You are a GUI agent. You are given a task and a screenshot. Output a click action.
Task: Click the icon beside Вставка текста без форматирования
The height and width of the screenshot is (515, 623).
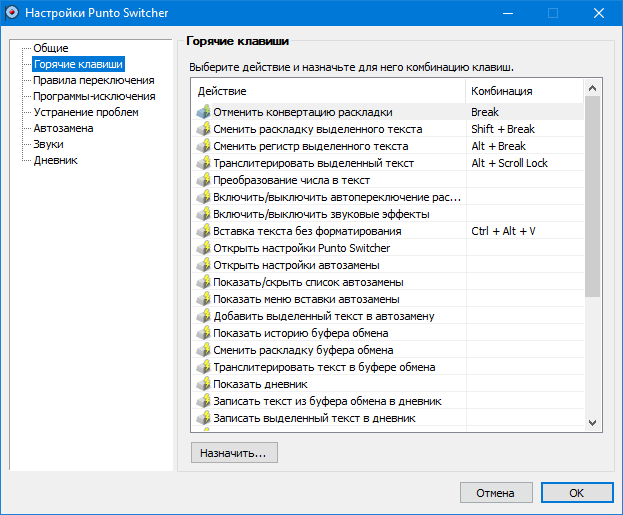203,231
